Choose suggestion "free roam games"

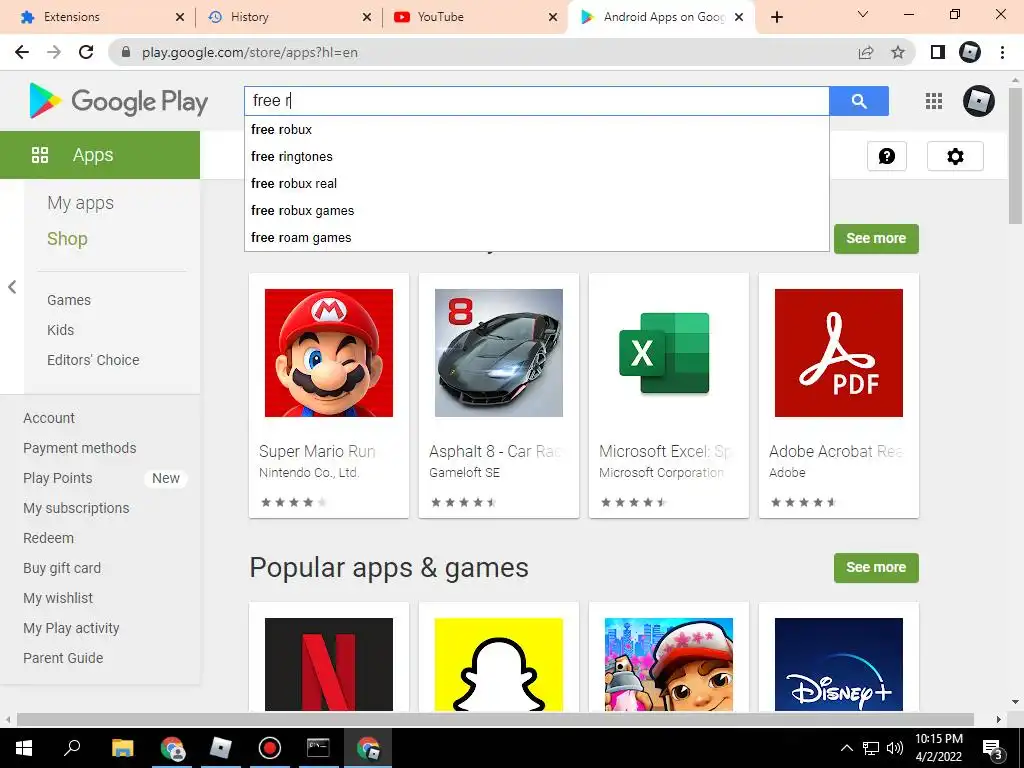pos(537,238)
